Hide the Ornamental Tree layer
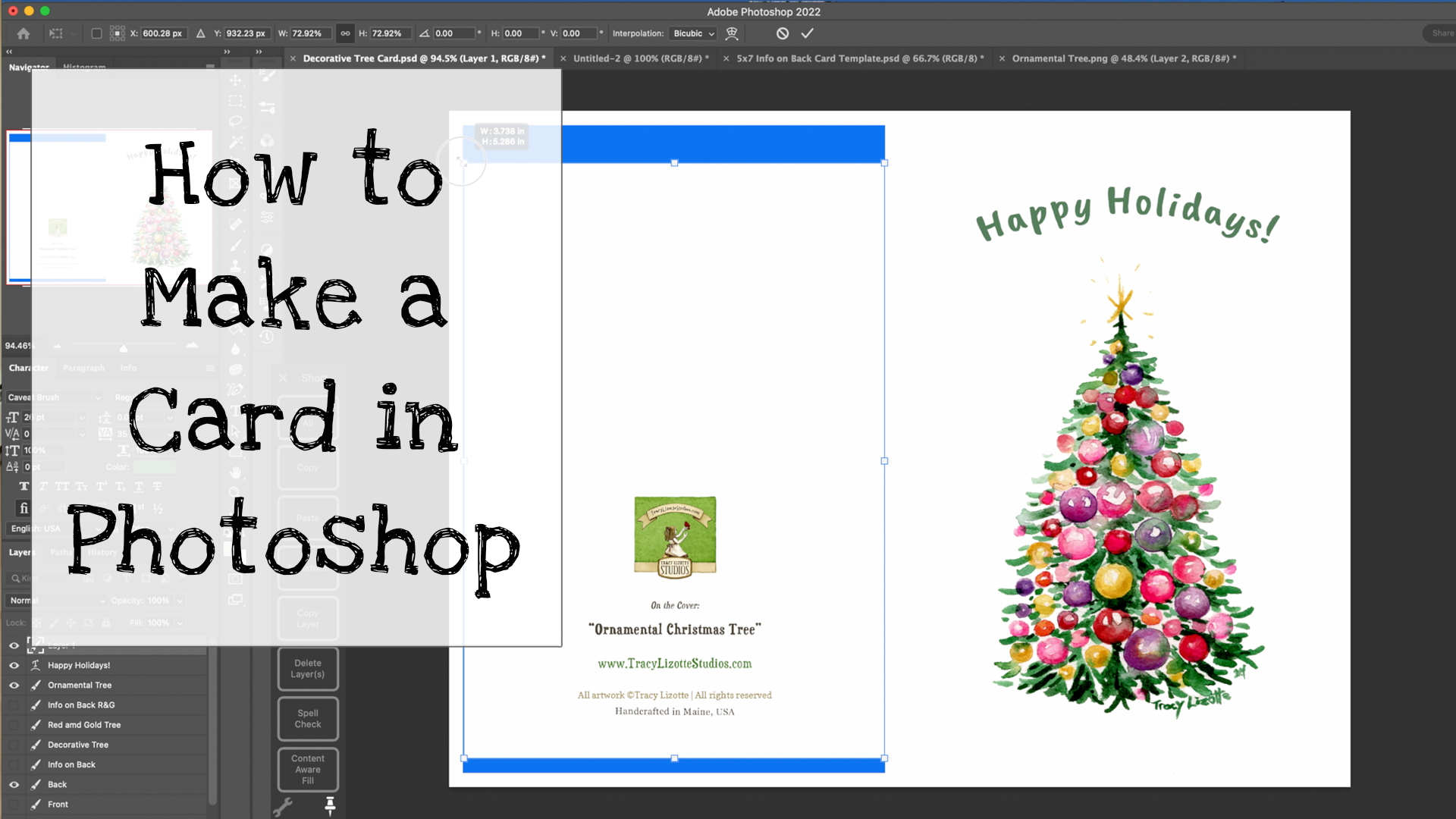 14,685
